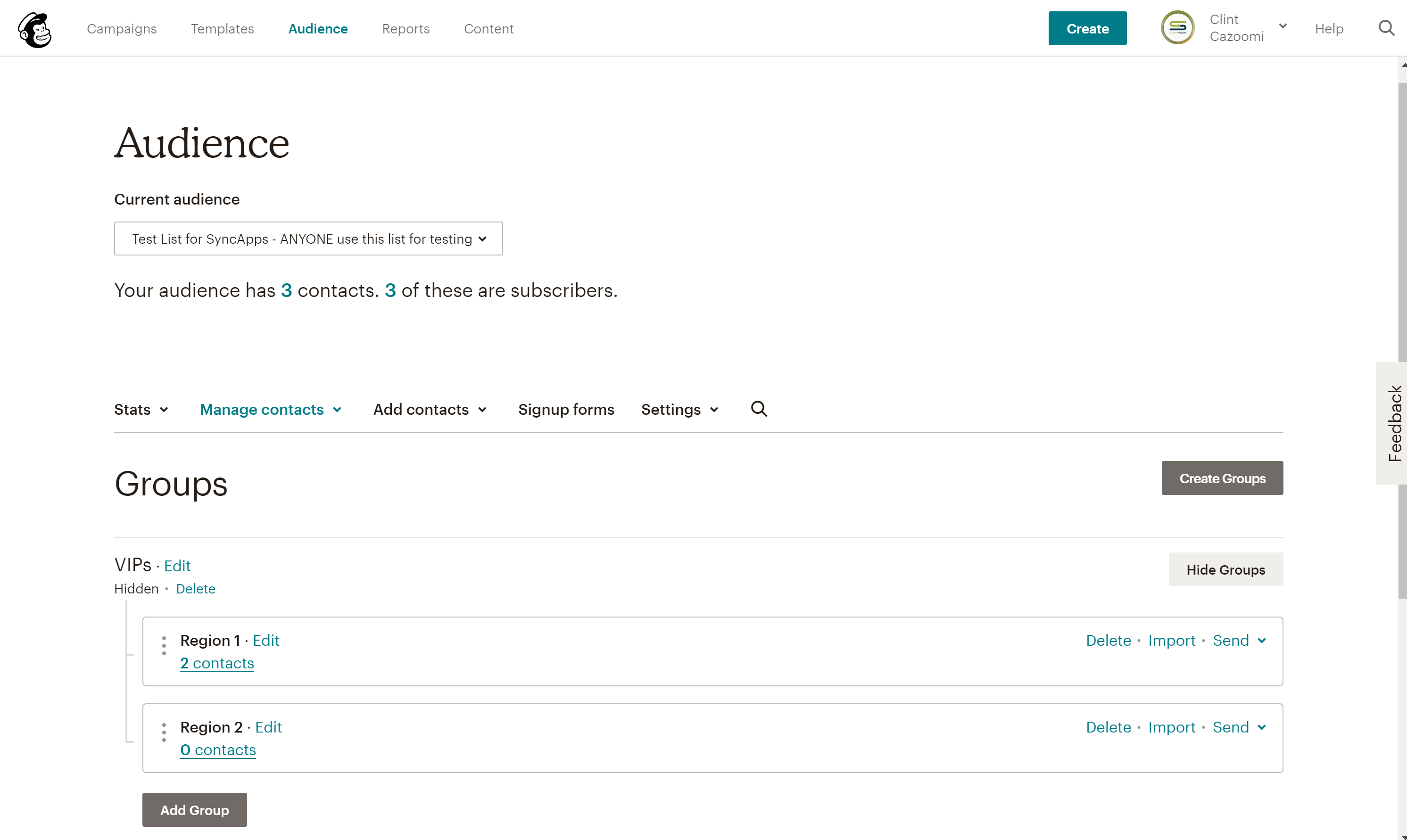This screenshot has width=1407, height=840.
Task: Click the Mailchimp Freddie logo
Action: point(34,29)
